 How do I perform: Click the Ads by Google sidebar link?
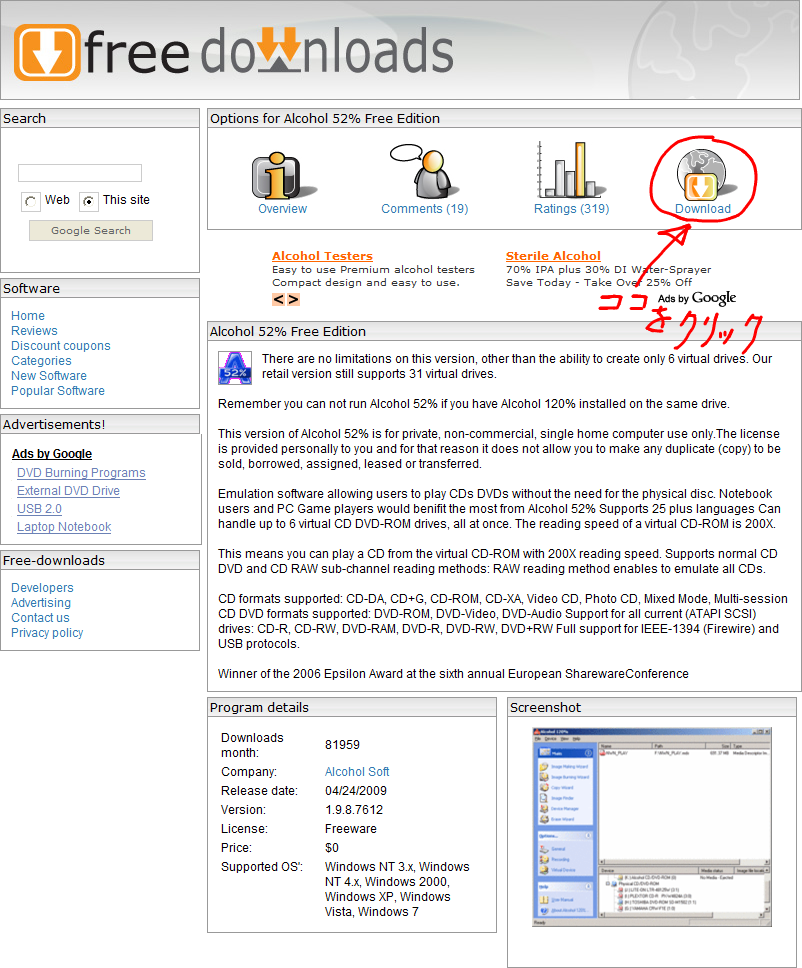tap(52, 454)
